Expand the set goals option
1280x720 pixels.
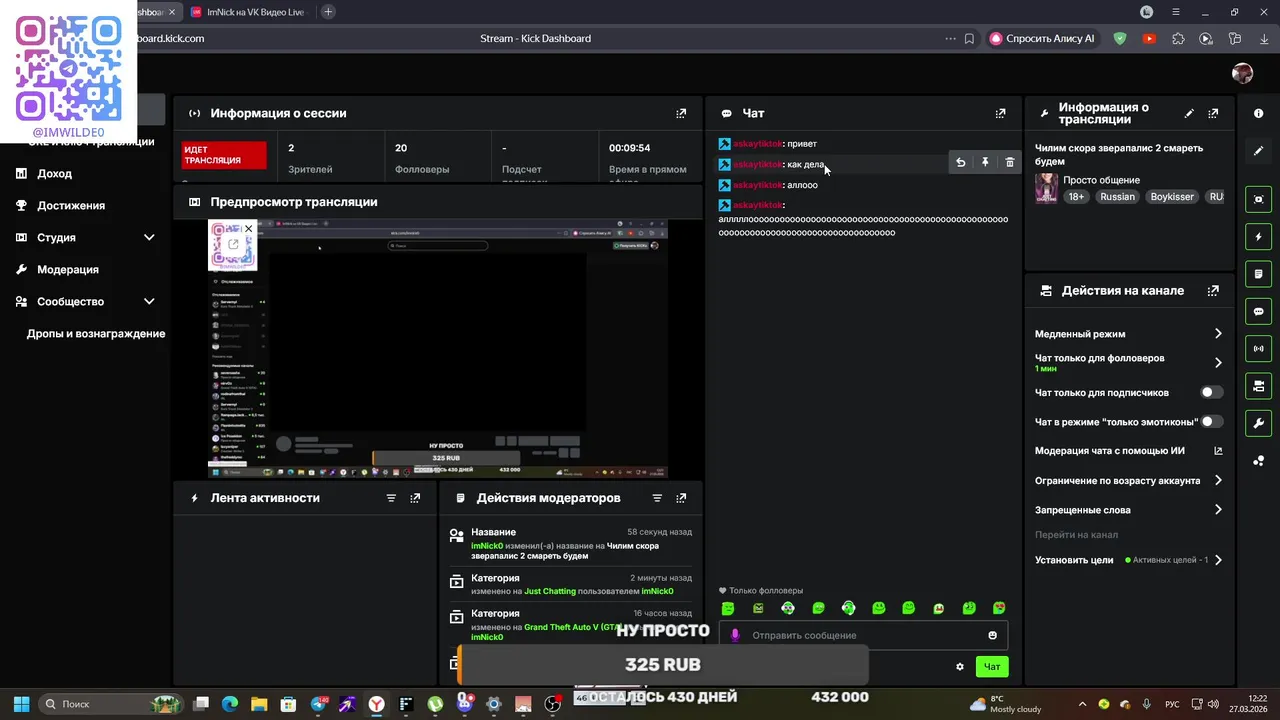pos(1217,560)
